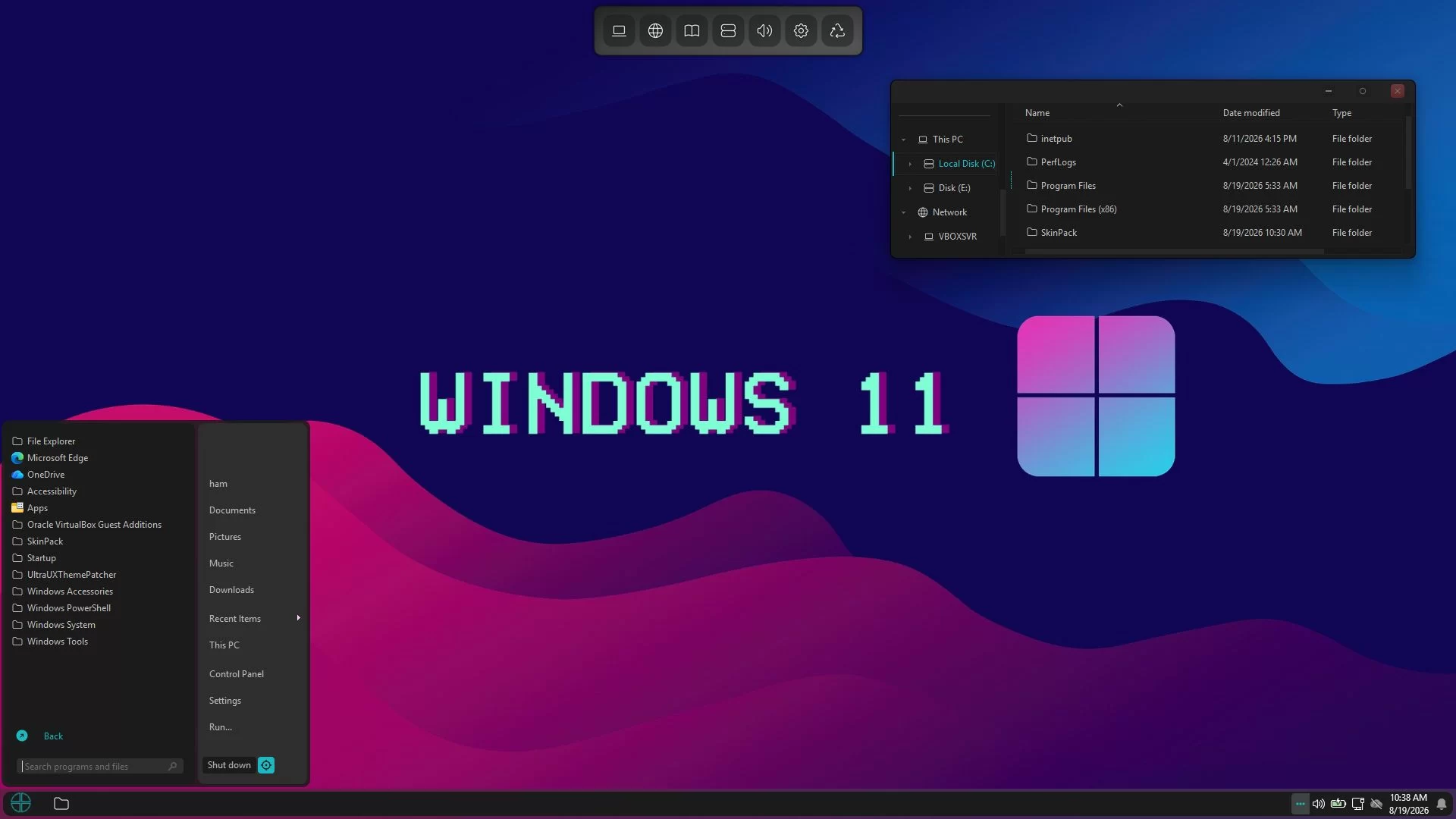Open Documents from the Start menu
The image size is (1456, 819).
tap(232, 510)
